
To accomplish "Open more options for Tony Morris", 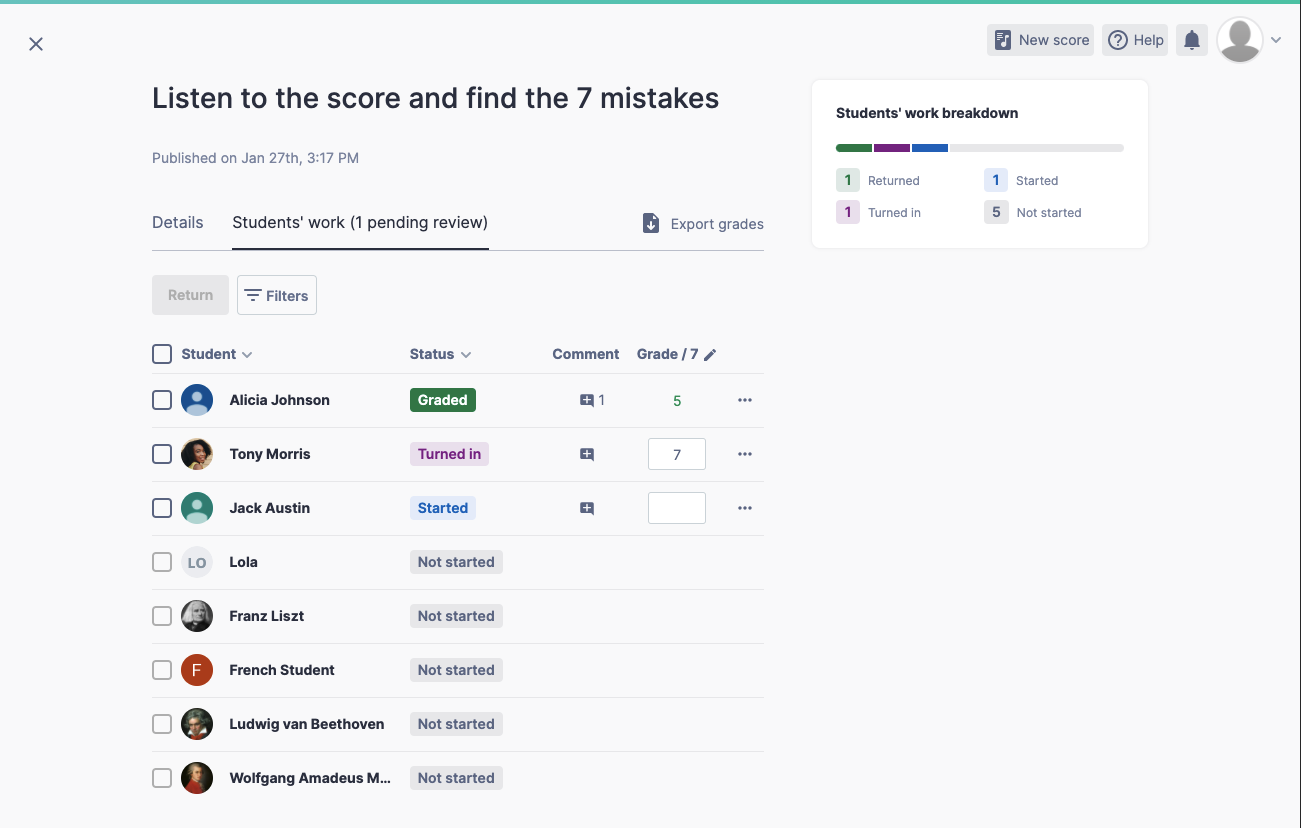I will click(744, 454).
